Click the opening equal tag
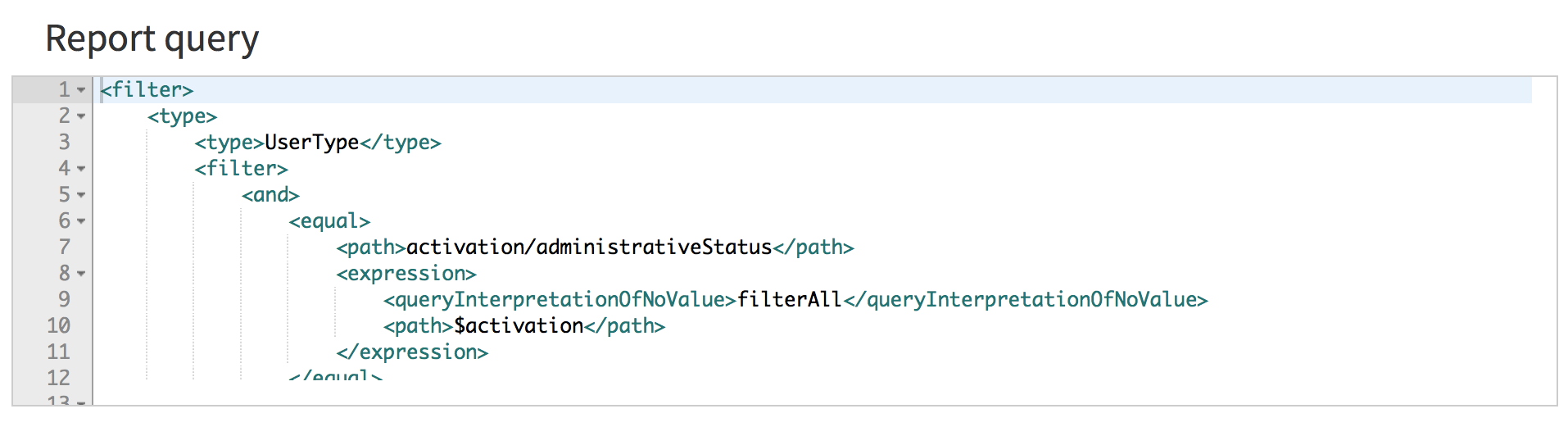The height and width of the screenshot is (436, 1568). pos(329,221)
